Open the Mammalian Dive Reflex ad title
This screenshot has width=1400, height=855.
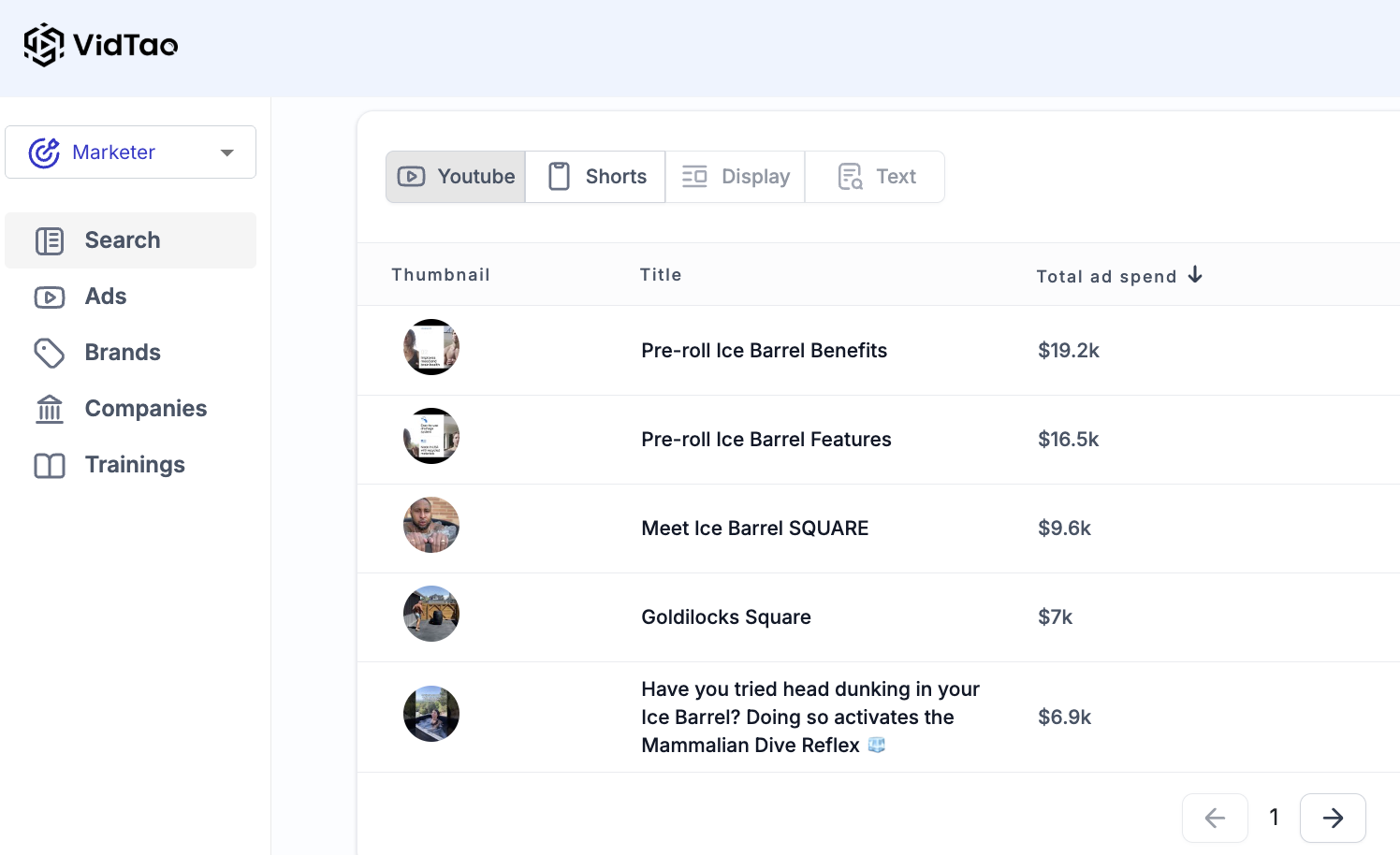point(810,717)
